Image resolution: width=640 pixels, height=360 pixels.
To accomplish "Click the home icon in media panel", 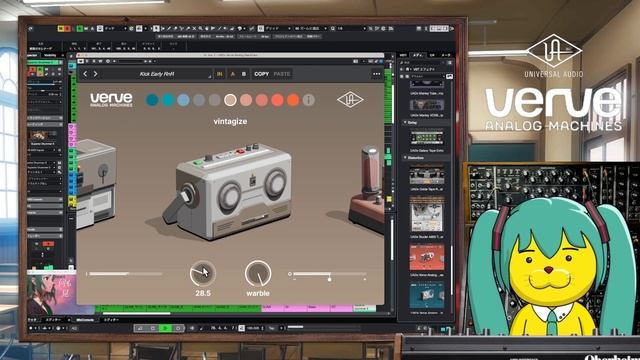I will point(407,69).
